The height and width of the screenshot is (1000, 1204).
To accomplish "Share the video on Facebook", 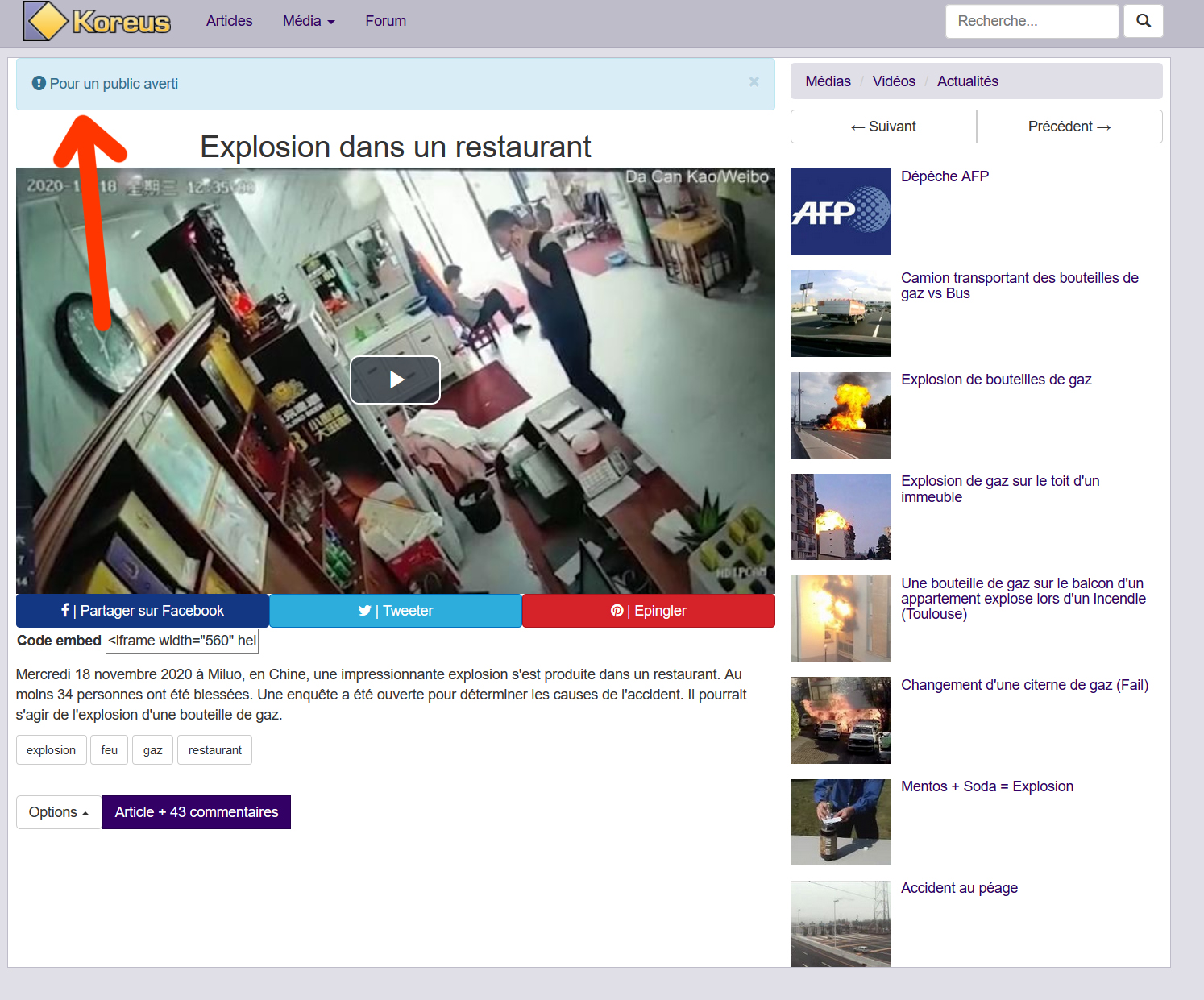I will coord(143,611).
